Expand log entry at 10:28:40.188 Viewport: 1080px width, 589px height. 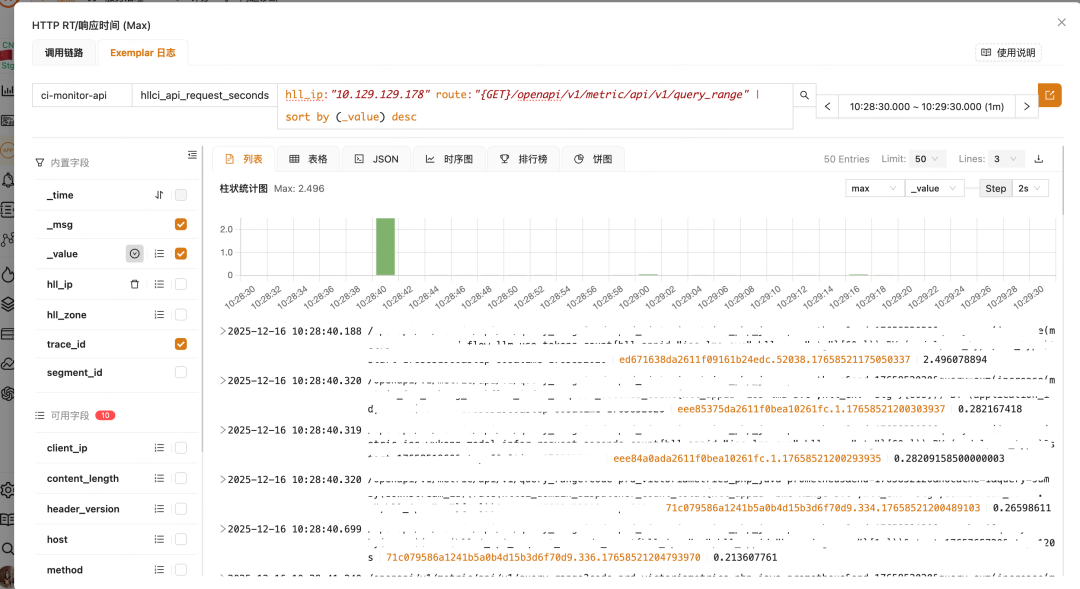[223, 331]
